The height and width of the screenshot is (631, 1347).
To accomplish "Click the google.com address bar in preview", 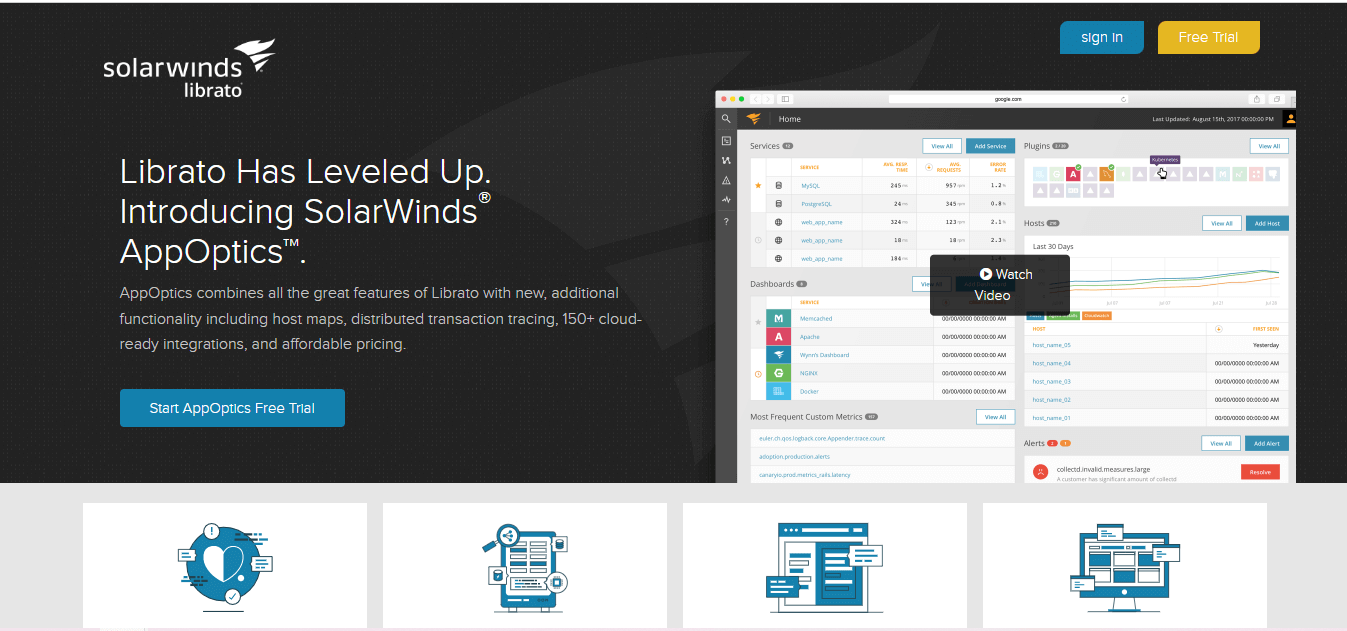I will (x=1008, y=99).
